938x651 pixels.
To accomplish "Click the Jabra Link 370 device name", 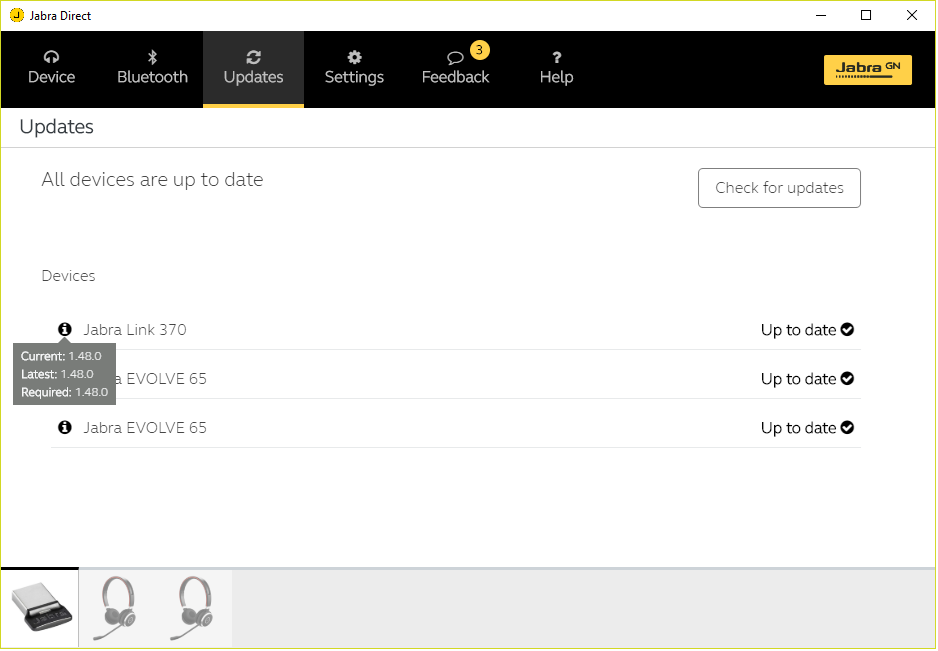I will click(x=134, y=330).
